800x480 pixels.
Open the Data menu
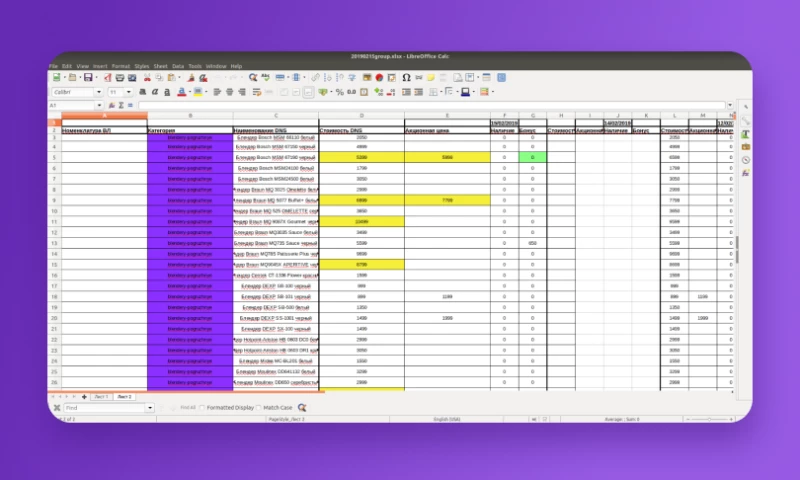178,66
